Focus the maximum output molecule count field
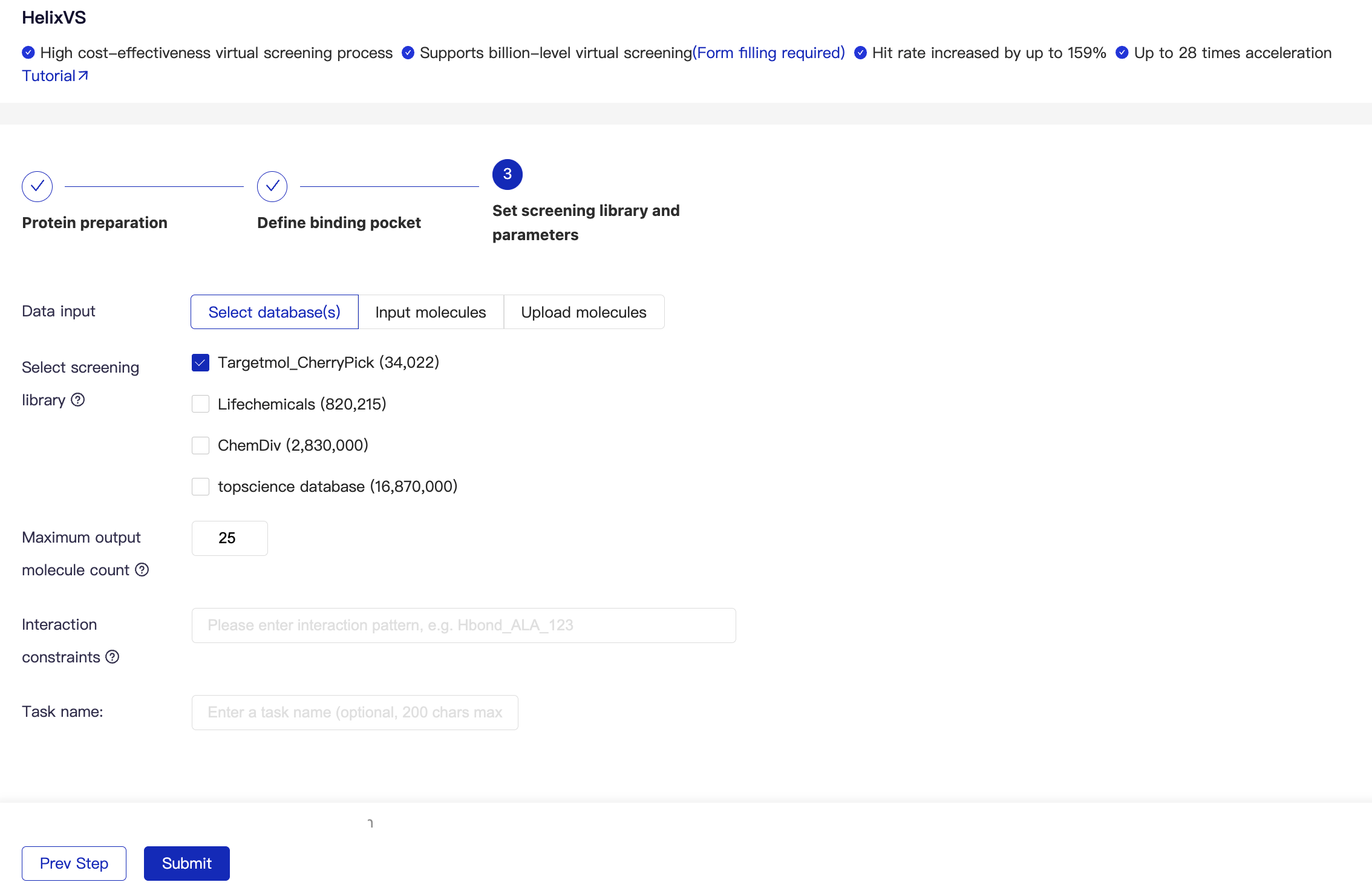The image size is (1372, 885). (x=229, y=538)
